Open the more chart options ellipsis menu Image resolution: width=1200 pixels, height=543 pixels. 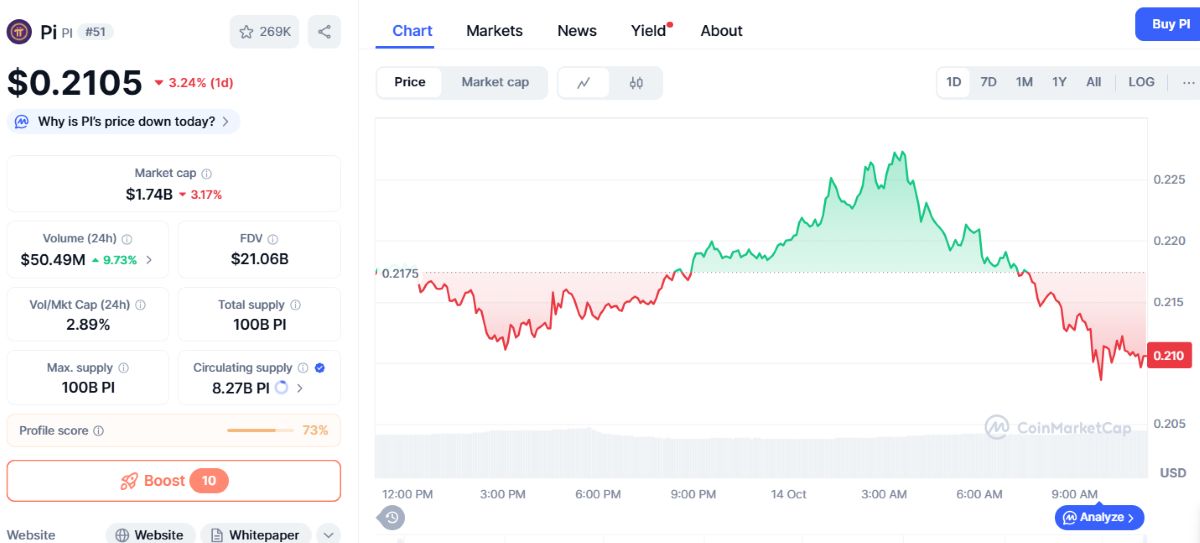pos(1188,82)
